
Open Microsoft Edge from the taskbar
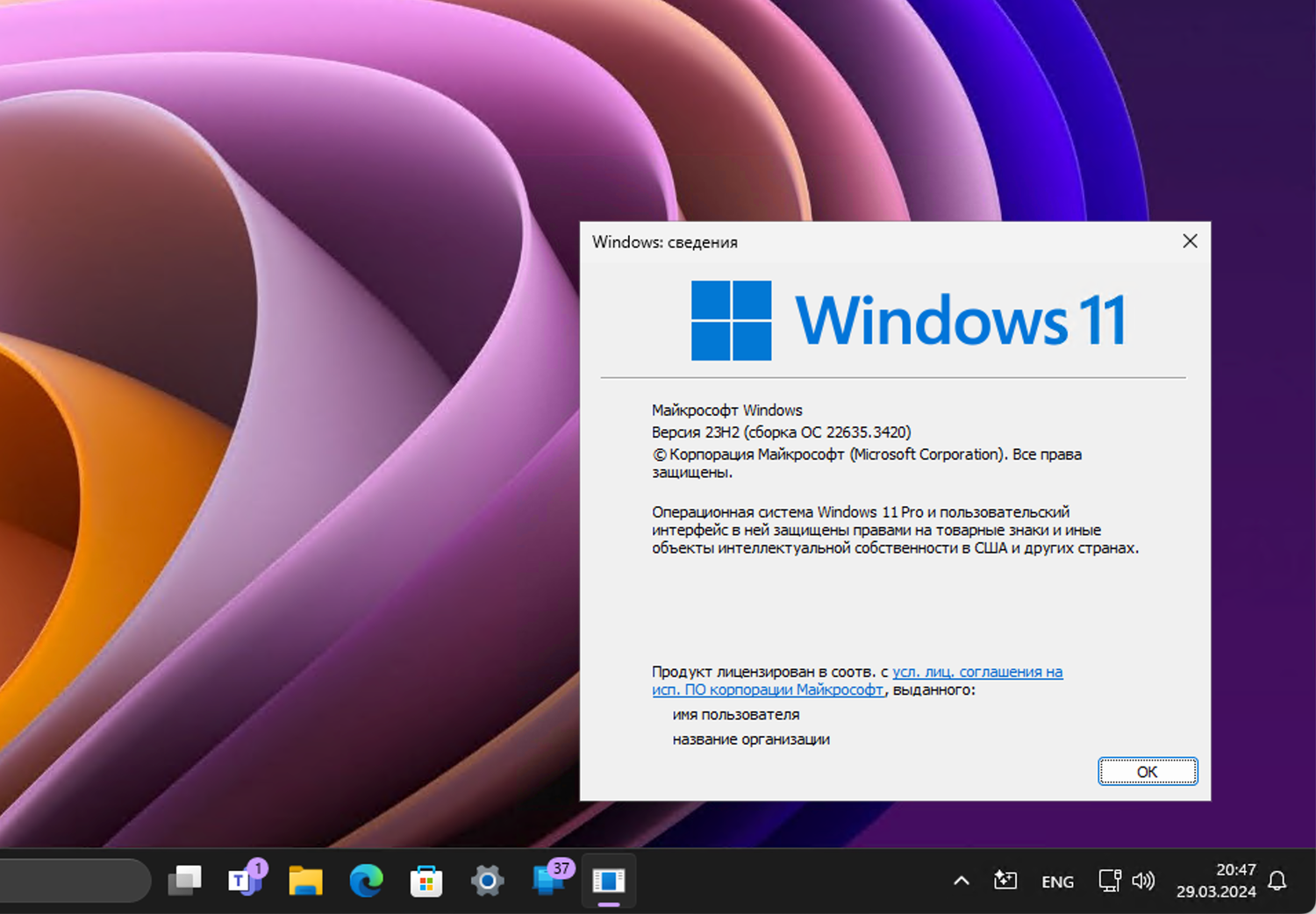(x=366, y=881)
